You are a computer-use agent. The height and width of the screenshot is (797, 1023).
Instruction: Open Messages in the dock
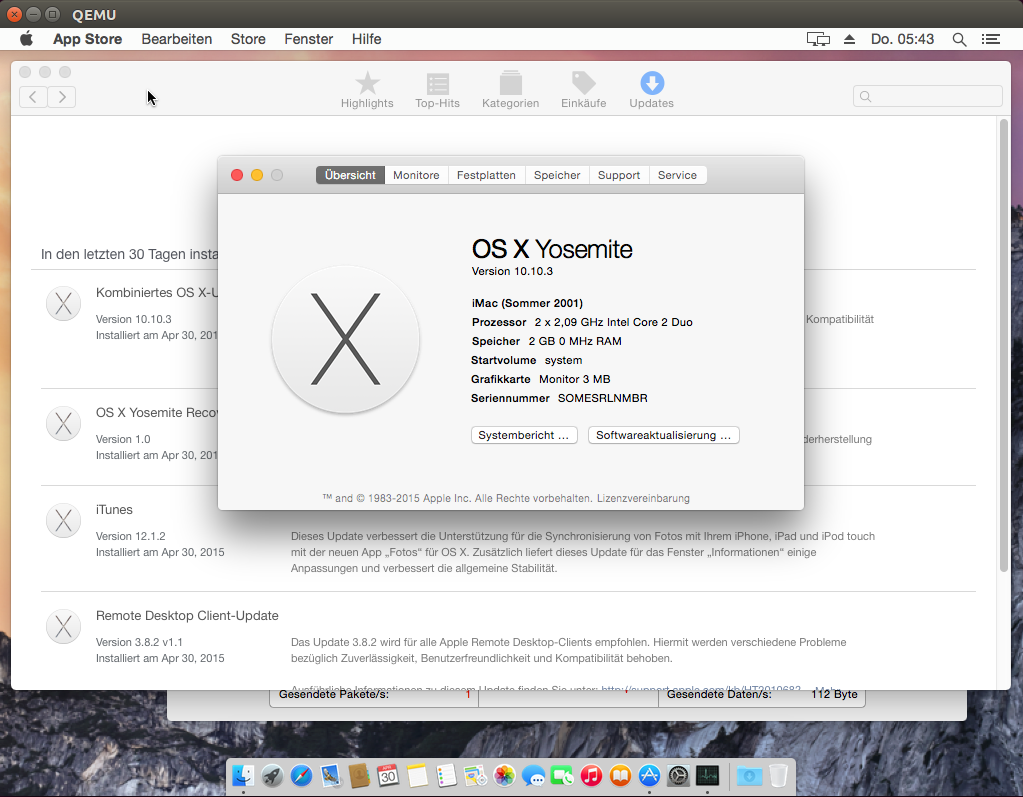(x=533, y=775)
